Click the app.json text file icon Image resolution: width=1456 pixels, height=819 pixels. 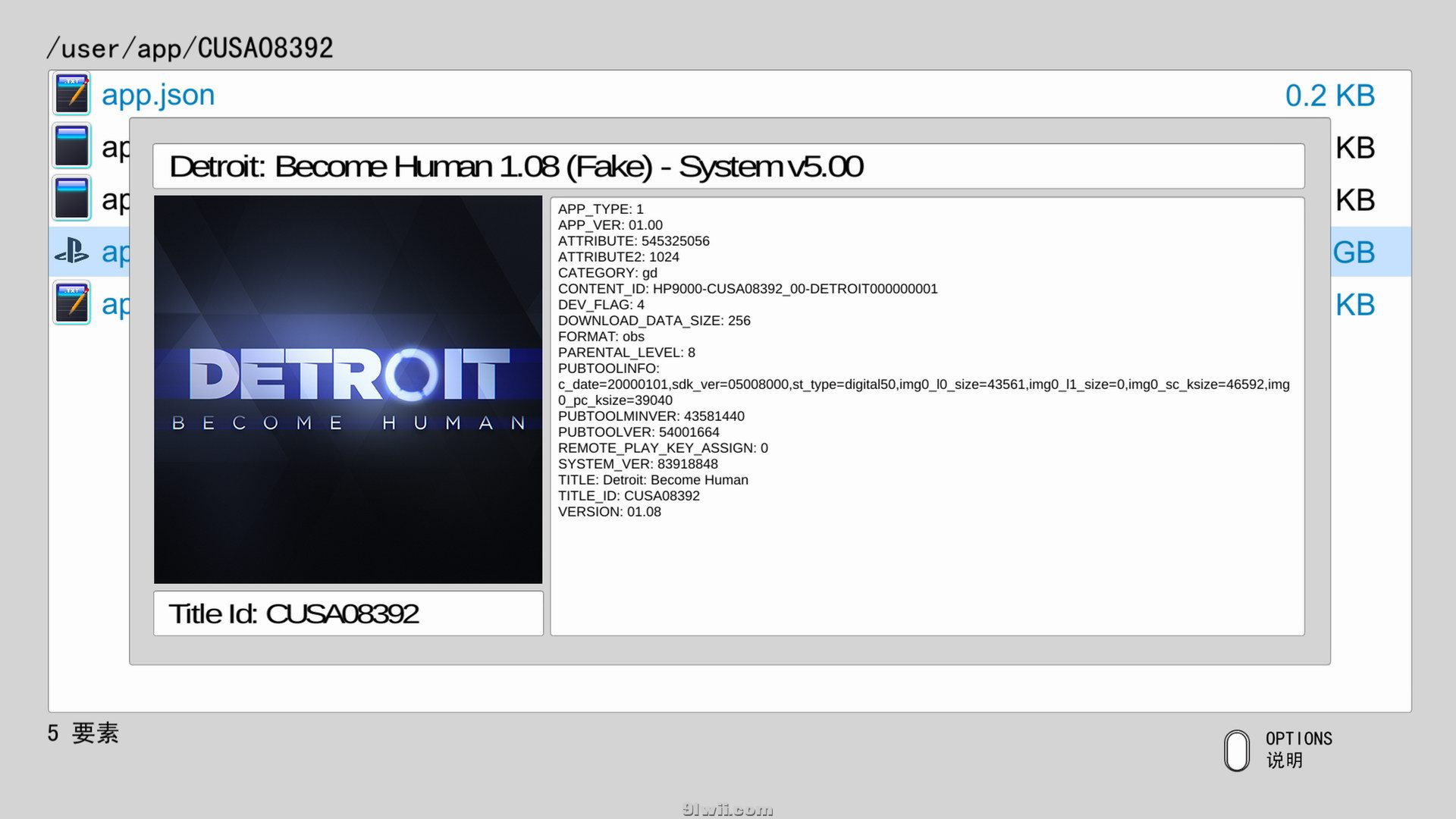(x=72, y=94)
